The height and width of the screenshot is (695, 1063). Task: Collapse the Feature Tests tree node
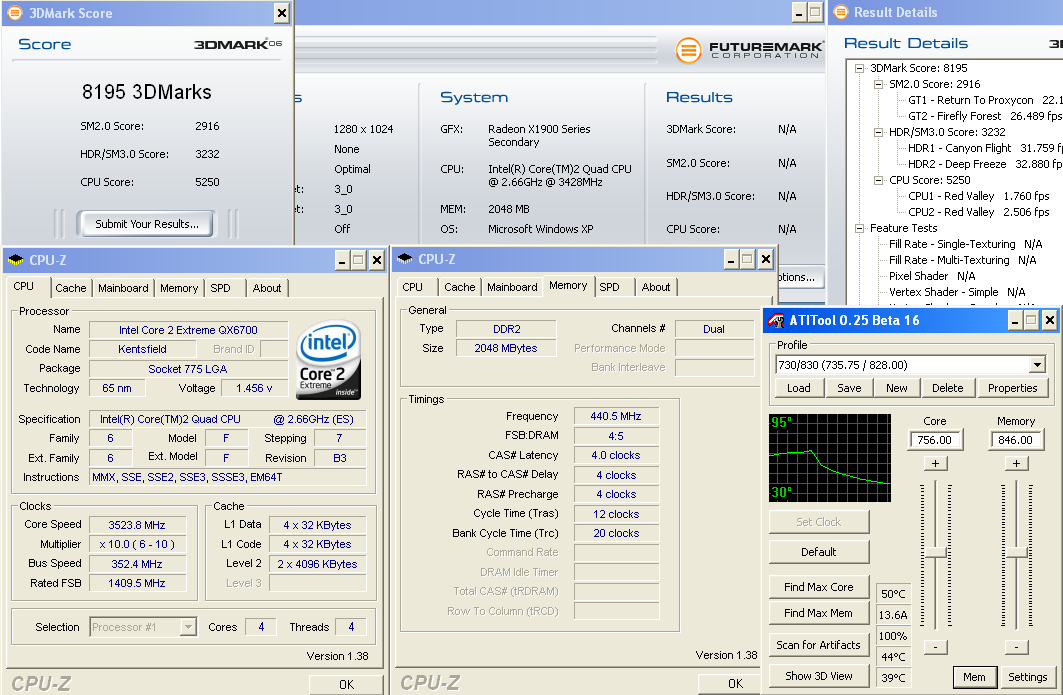pyautogui.click(x=860, y=229)
